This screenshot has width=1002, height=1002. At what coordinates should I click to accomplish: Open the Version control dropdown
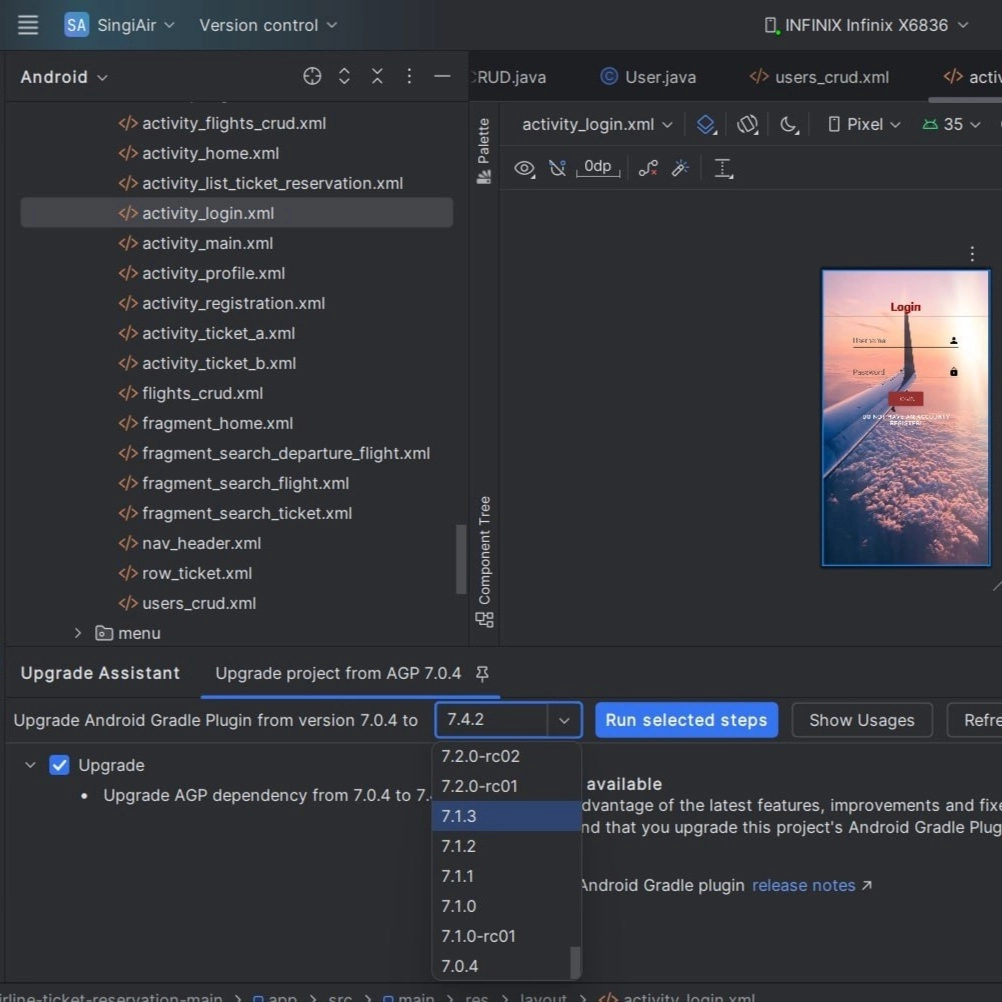pos(268,25)
